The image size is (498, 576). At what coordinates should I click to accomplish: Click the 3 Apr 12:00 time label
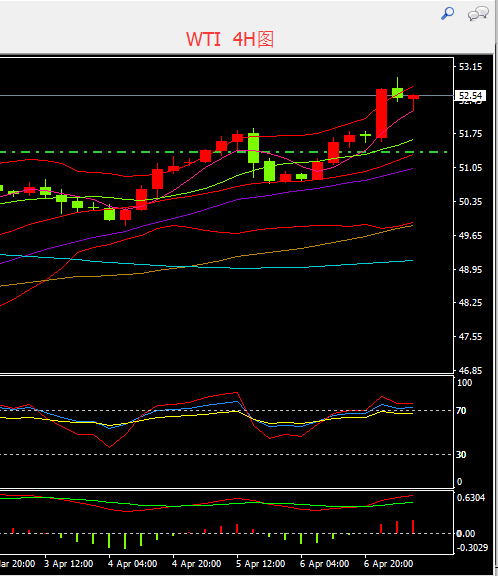(69, 564)
